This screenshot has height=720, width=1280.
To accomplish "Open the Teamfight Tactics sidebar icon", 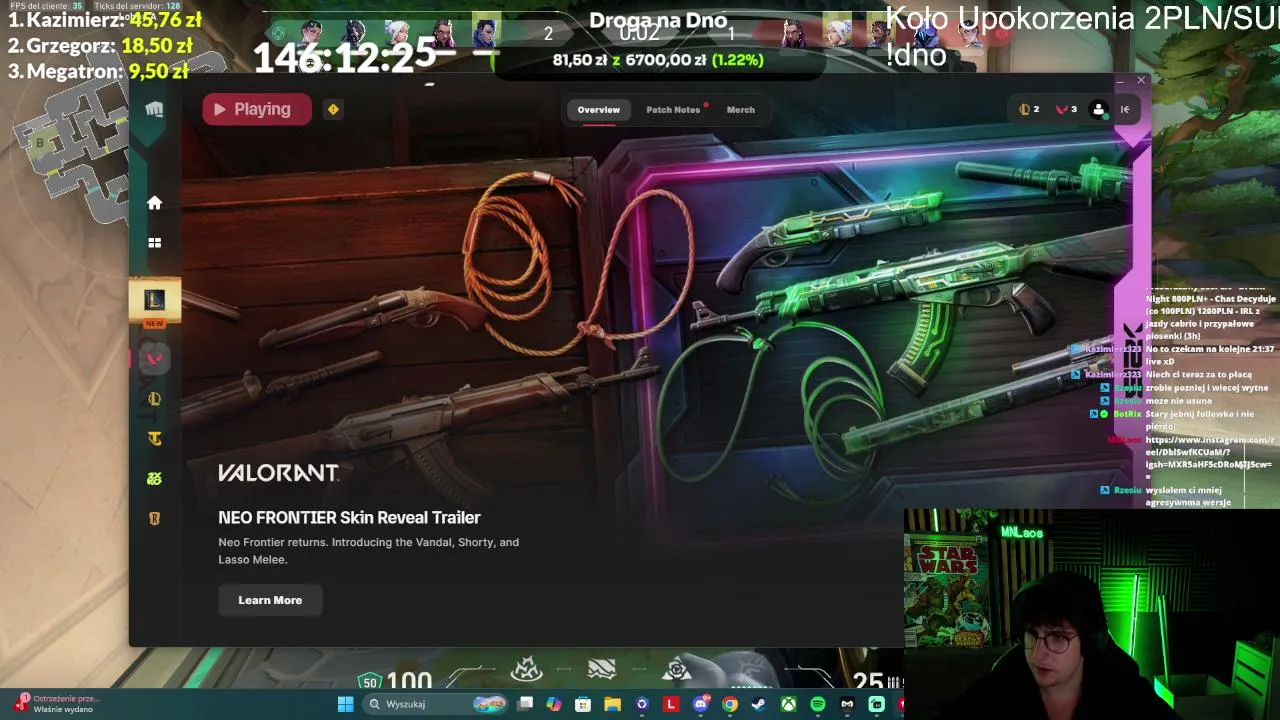I will pyautogui.click(x=154, y=438).
